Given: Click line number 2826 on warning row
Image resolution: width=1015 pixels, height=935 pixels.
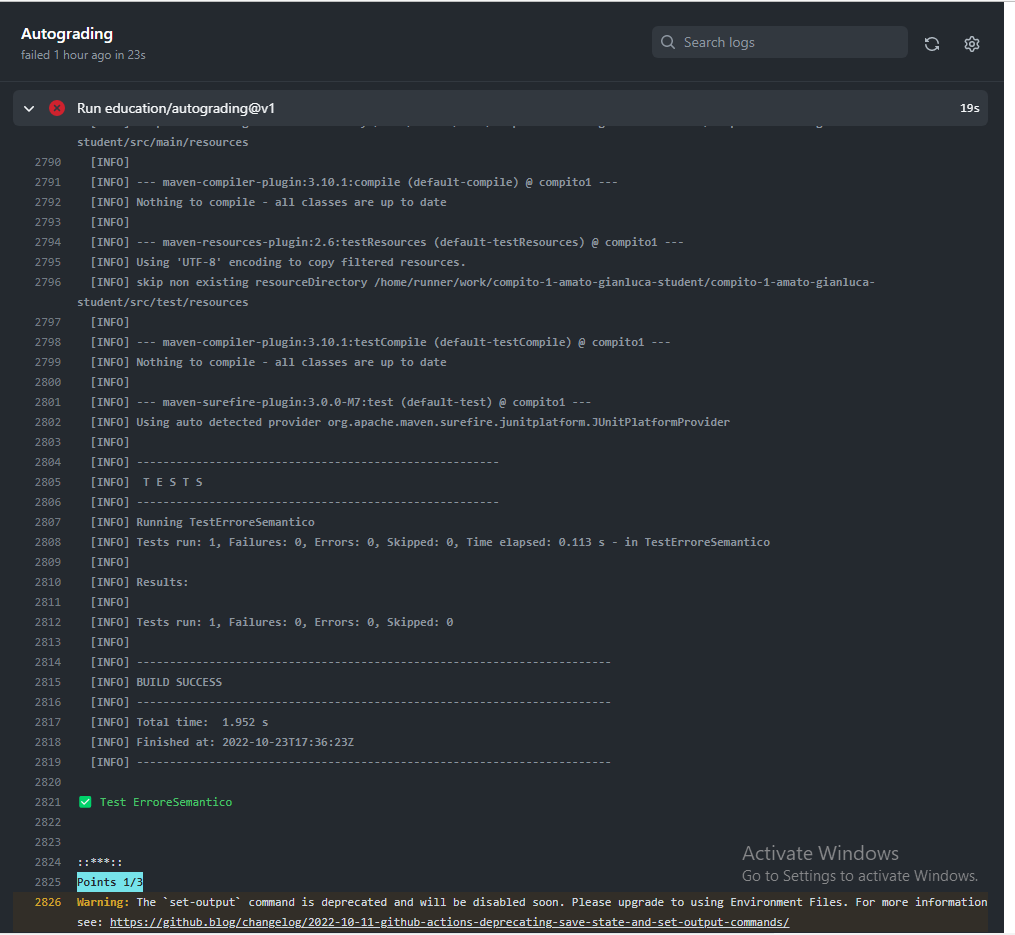Looking at the screenshot, I should (48, 902).
